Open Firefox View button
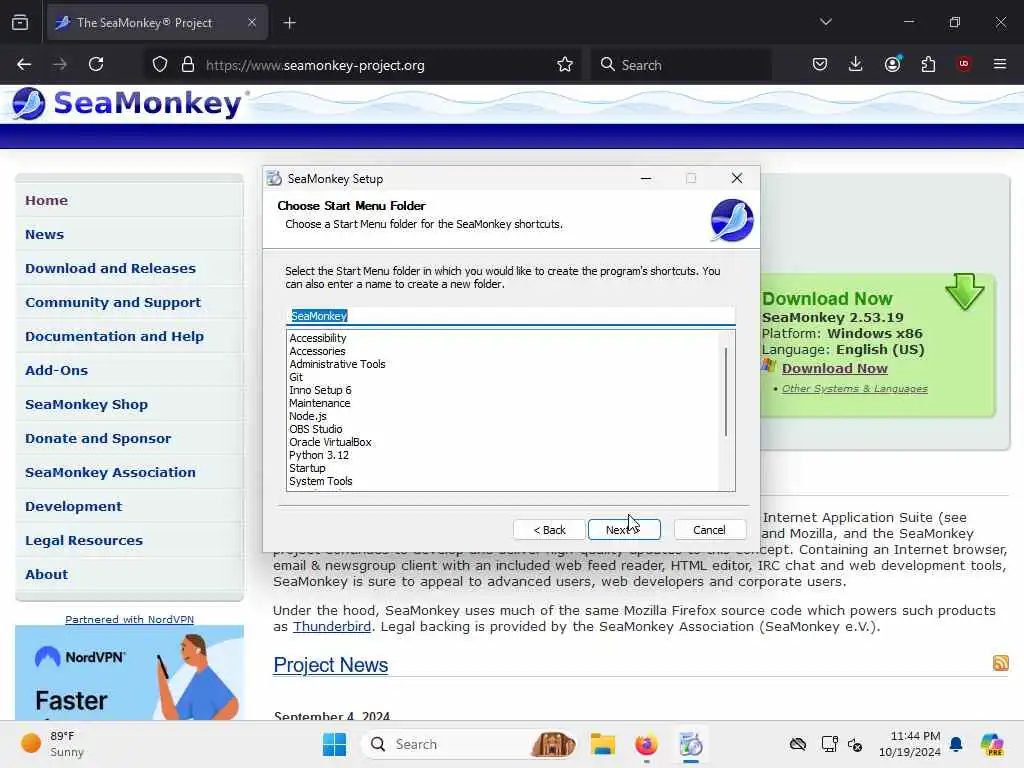The height and width of the screenshot is (768, 1024). point(20,23)
